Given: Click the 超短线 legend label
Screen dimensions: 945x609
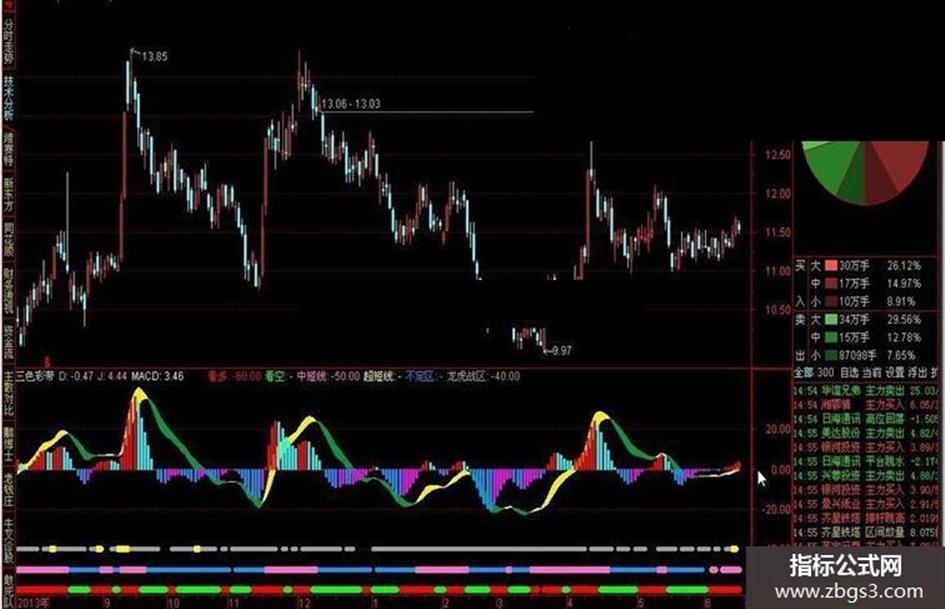Looking at the screenshot, I should (x=377, y=376).
